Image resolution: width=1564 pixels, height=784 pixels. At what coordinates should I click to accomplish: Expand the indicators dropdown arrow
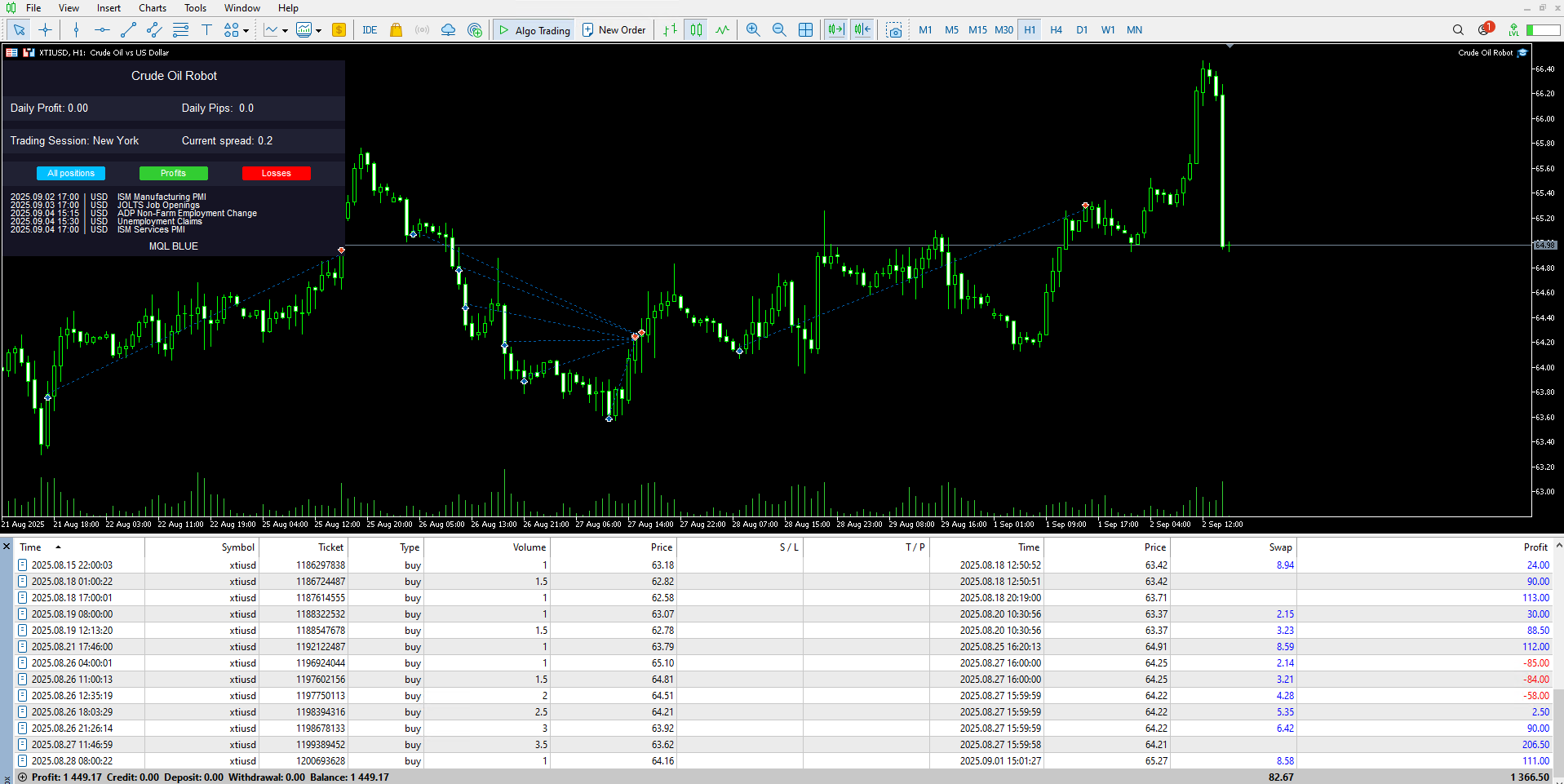click(x=285, y=31)
